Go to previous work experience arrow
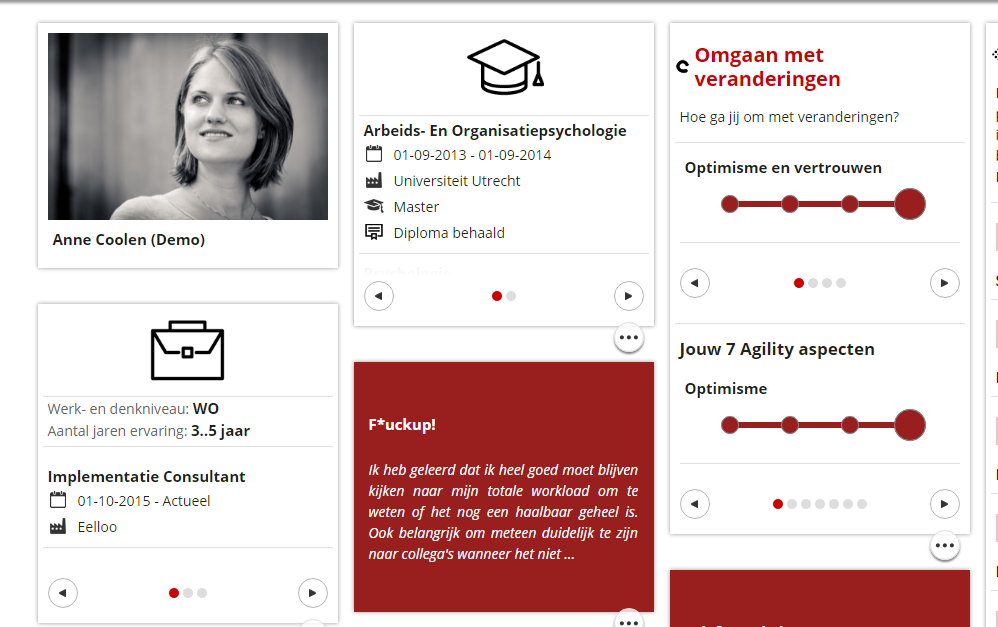The image size is (998, 627). 63,593
